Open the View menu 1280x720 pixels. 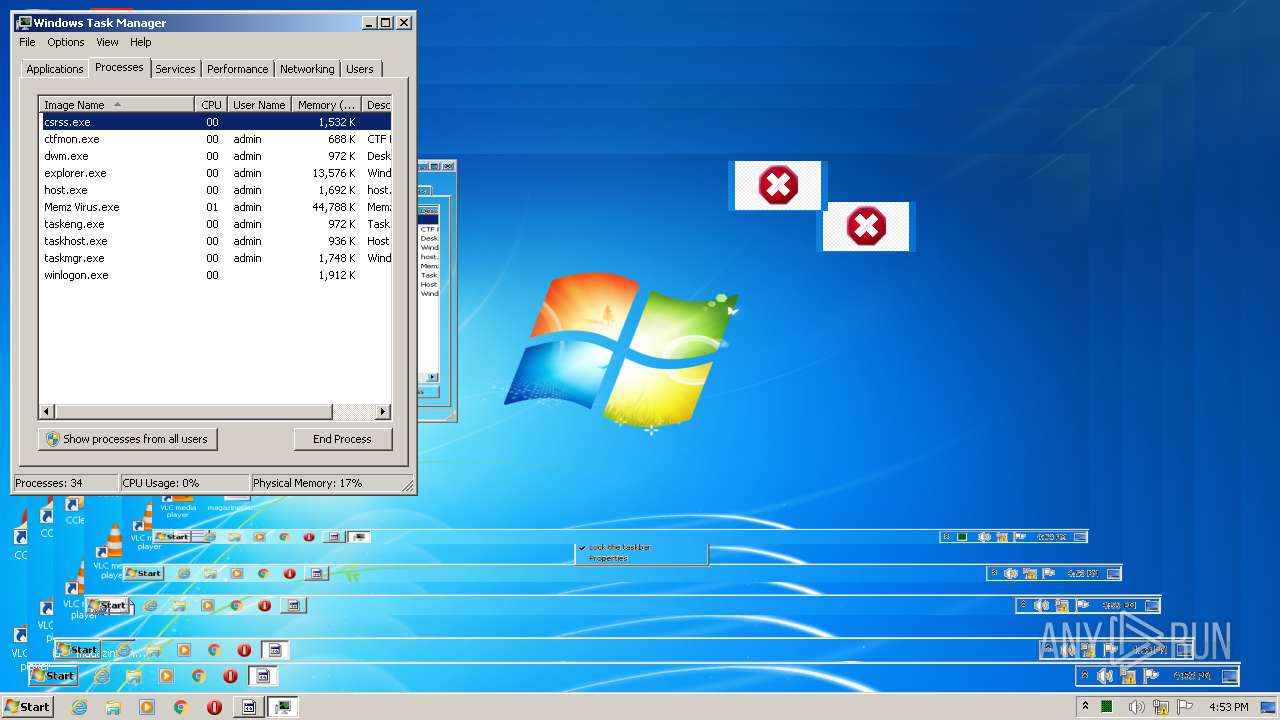107,42
